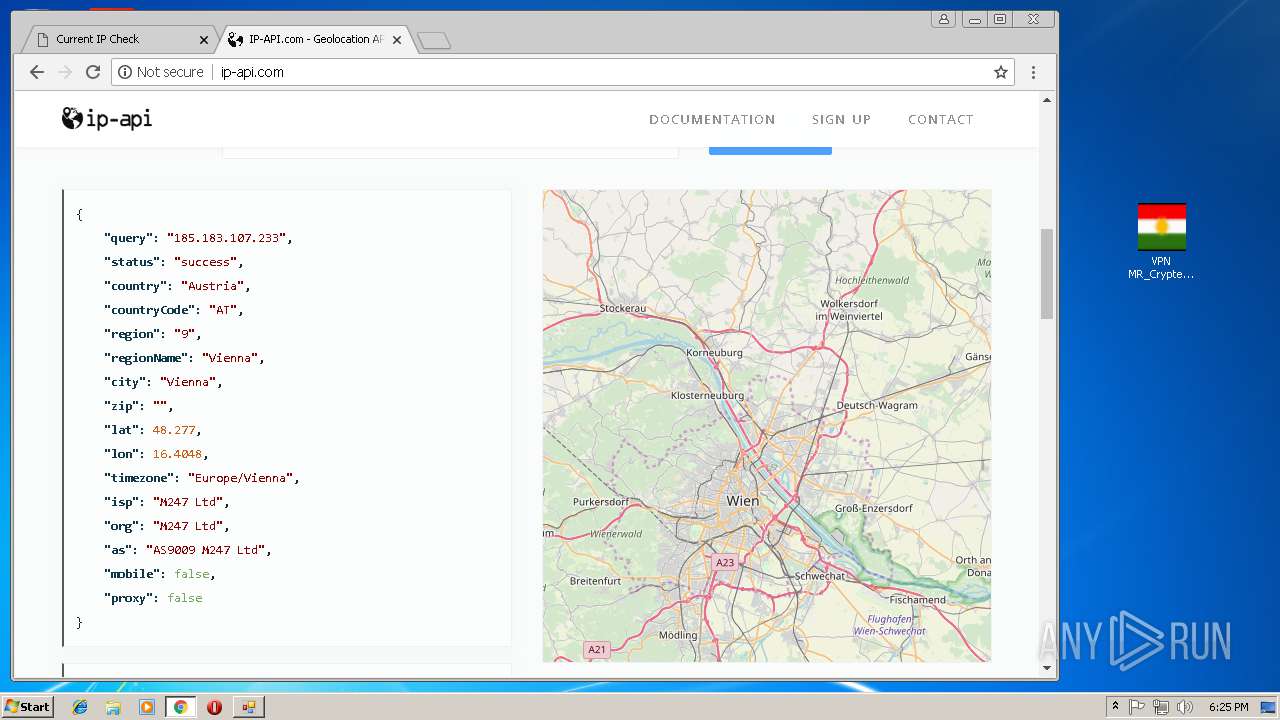Open the Action Center flag icon
This screenshot has height=720, width=1280.
pyautogui.click(x=1137, y=707)
